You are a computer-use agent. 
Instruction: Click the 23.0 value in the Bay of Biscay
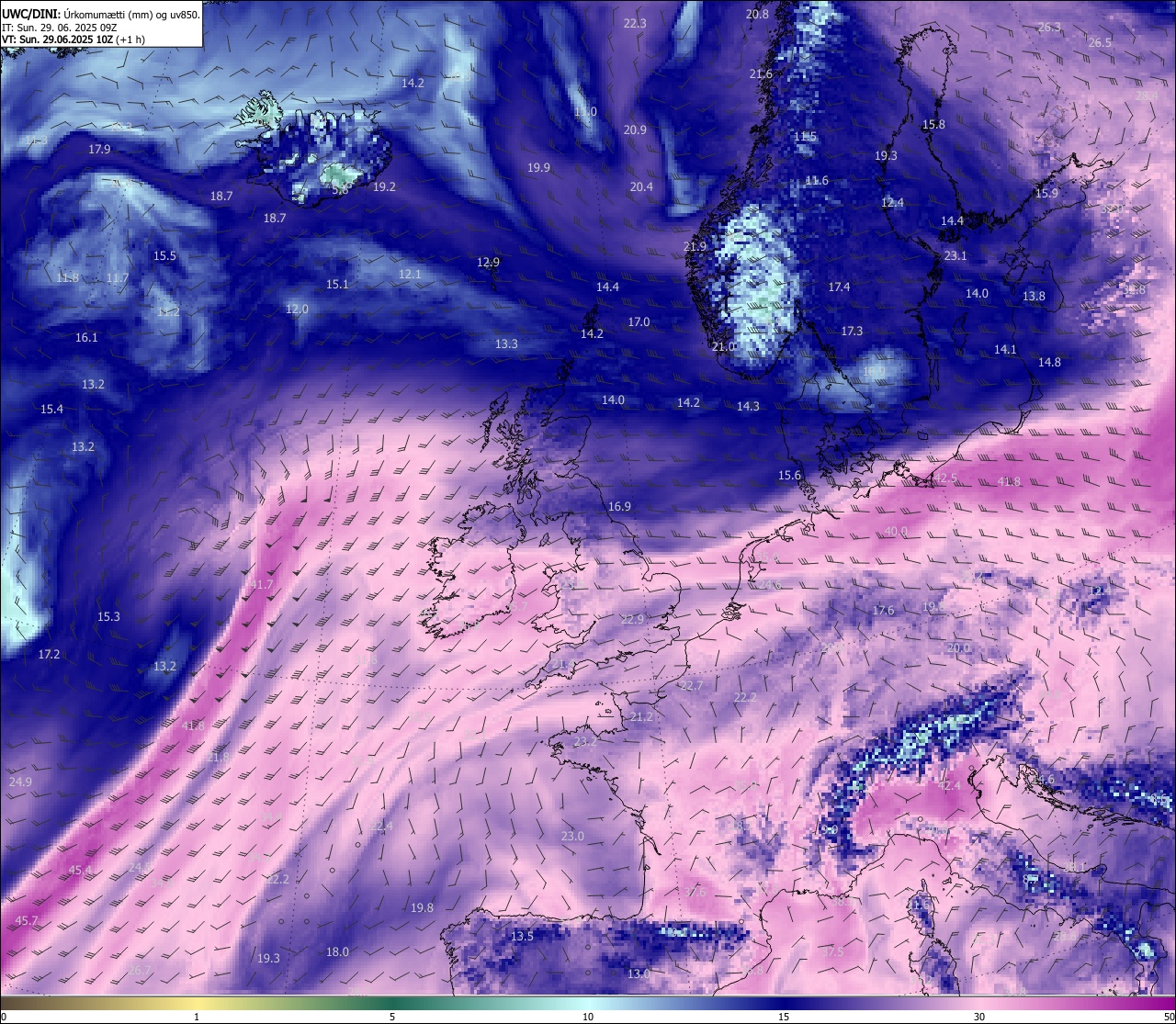point(572,836)
